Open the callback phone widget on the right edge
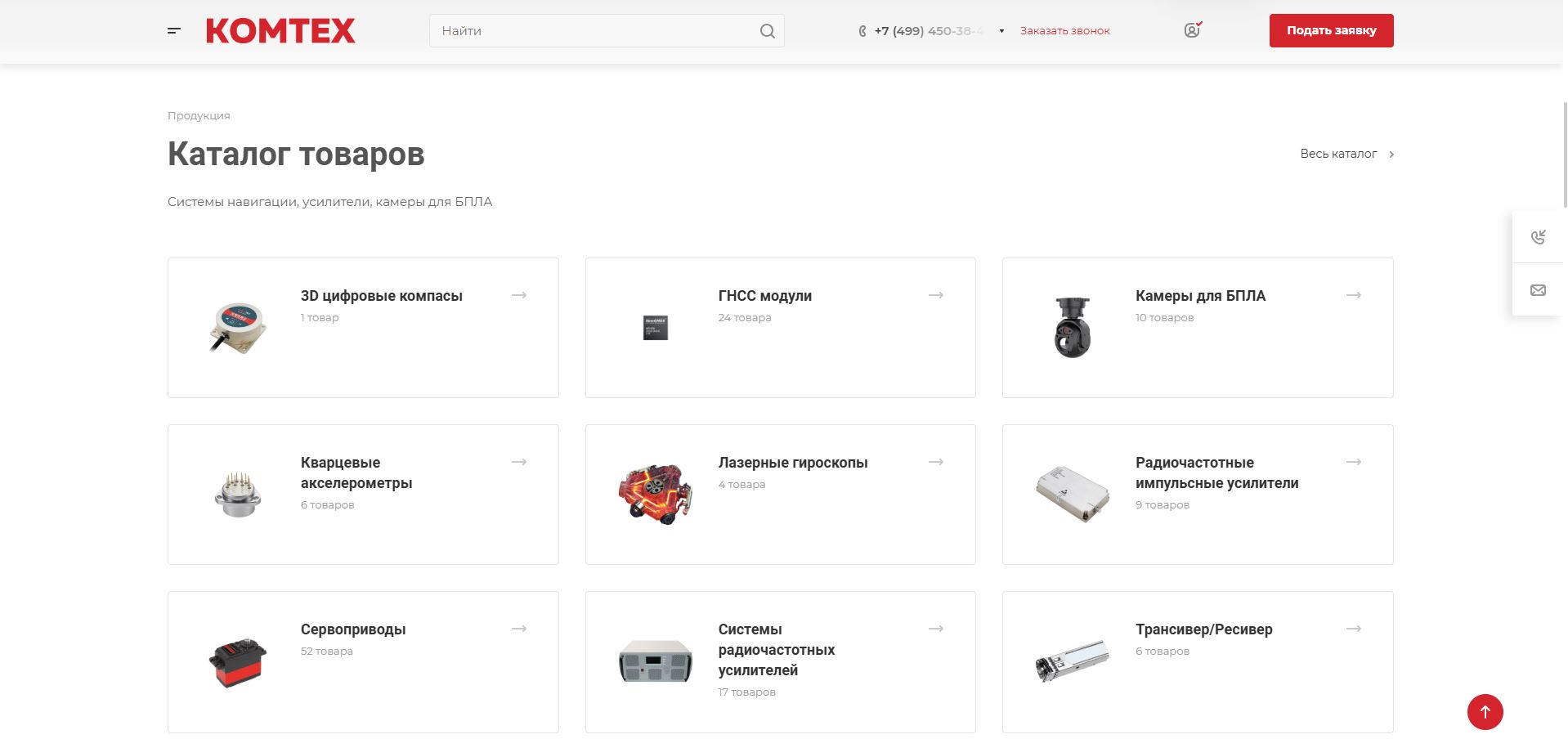This screenshot has height=748, width=1568. point(1538,237)
